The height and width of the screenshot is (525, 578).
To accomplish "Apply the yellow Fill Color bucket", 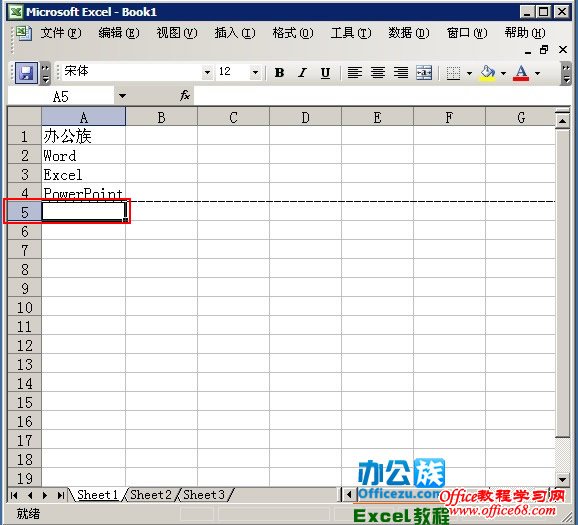I will point(487,73).
